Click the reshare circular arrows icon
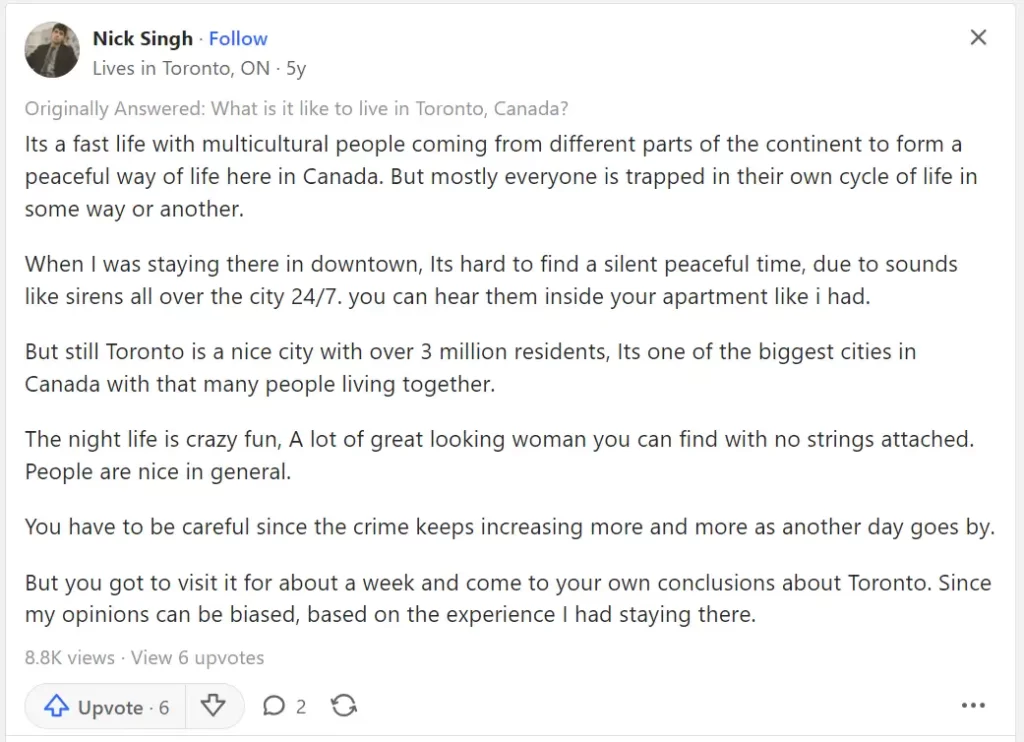Image resolution: width=1024 pixels, height=742 pixels. point(344,706)
